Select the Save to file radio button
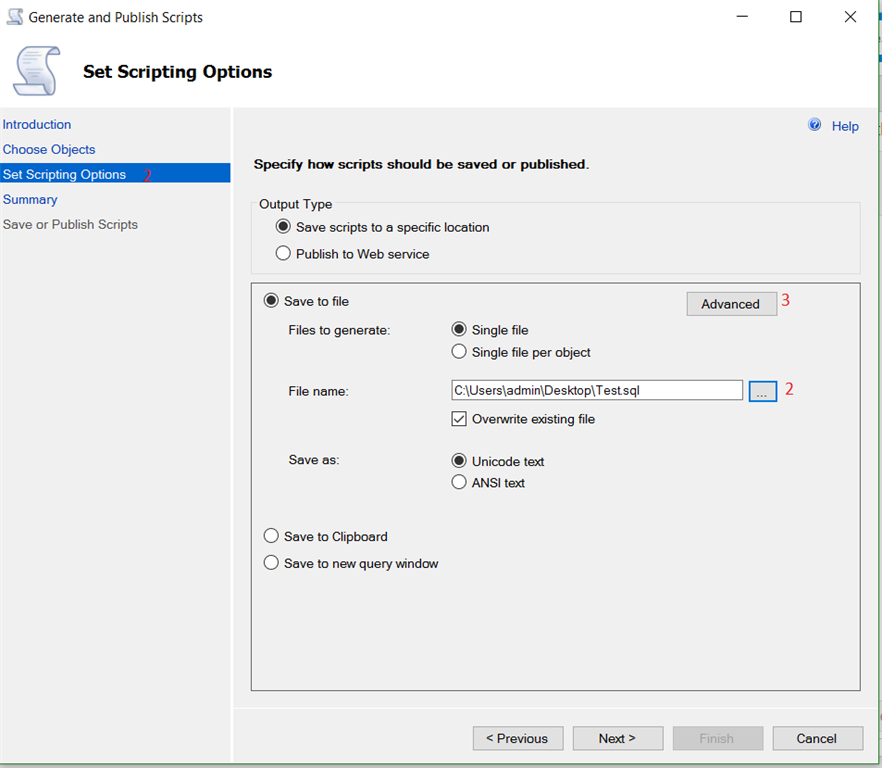The image size is (882, 768). (x=271, y=301)
